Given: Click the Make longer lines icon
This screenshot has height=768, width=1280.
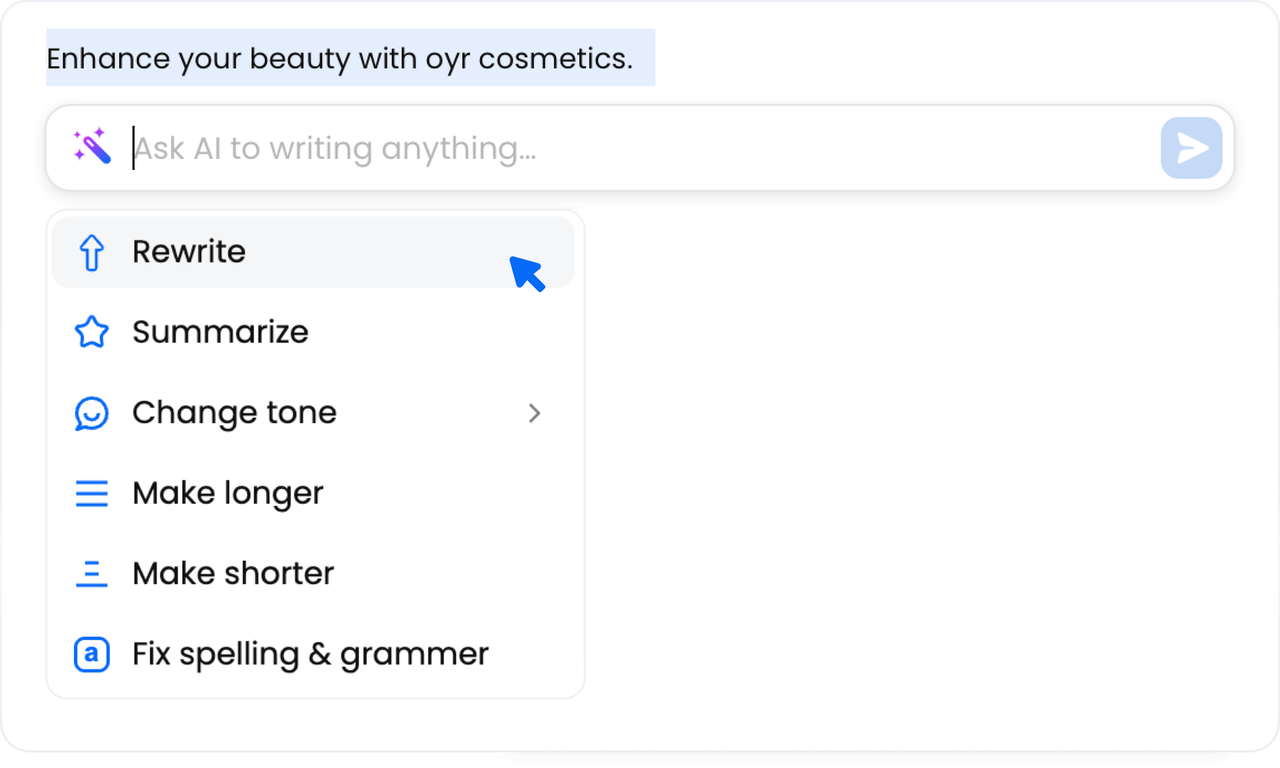Looking at the screenshot, I should point(91,492).
